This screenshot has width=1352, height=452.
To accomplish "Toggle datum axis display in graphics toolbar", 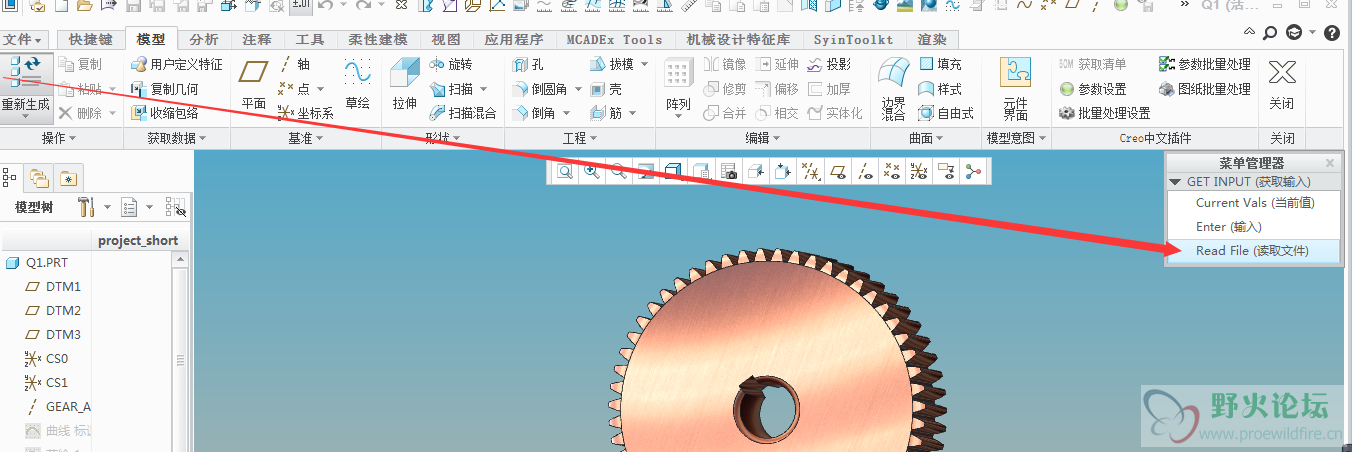I will point(865,172).
